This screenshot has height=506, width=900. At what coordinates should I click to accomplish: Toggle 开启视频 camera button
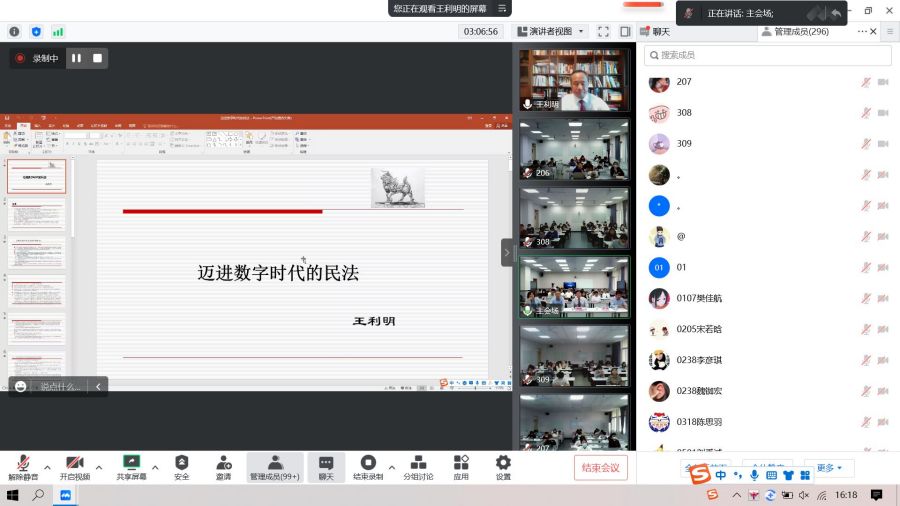(x=74, y=463)
